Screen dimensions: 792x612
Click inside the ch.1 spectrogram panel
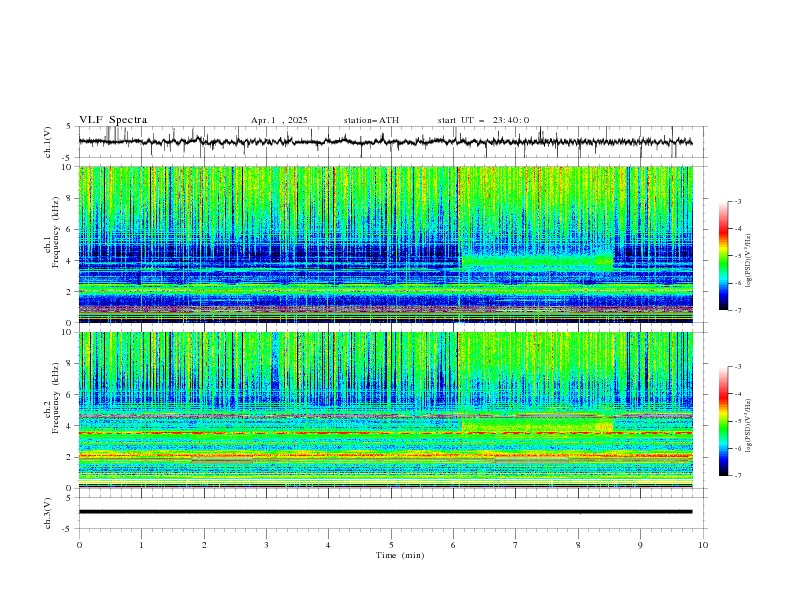[x=385, y=244]
